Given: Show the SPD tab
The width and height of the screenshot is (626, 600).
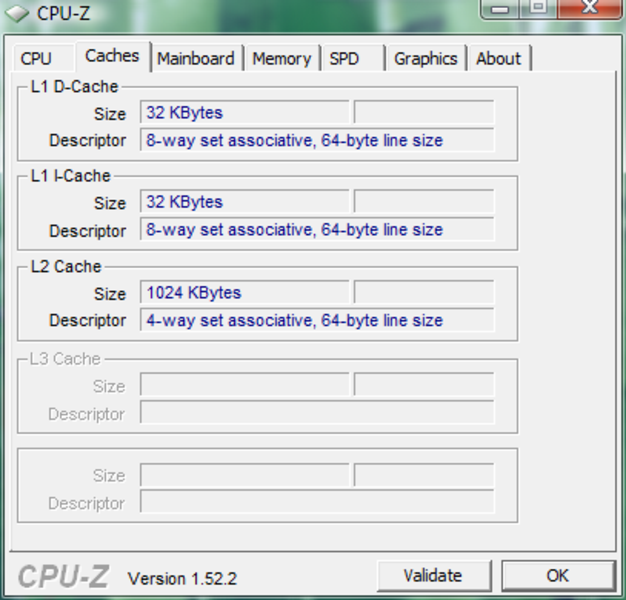Looking at the screenshot, I should click(344, 59).
